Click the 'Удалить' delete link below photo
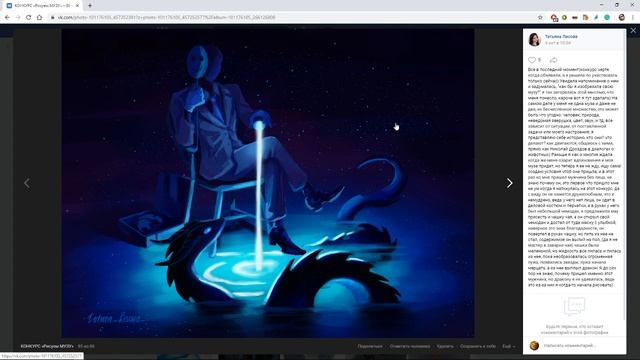This screenshot has height=360, width=640. 445,346
